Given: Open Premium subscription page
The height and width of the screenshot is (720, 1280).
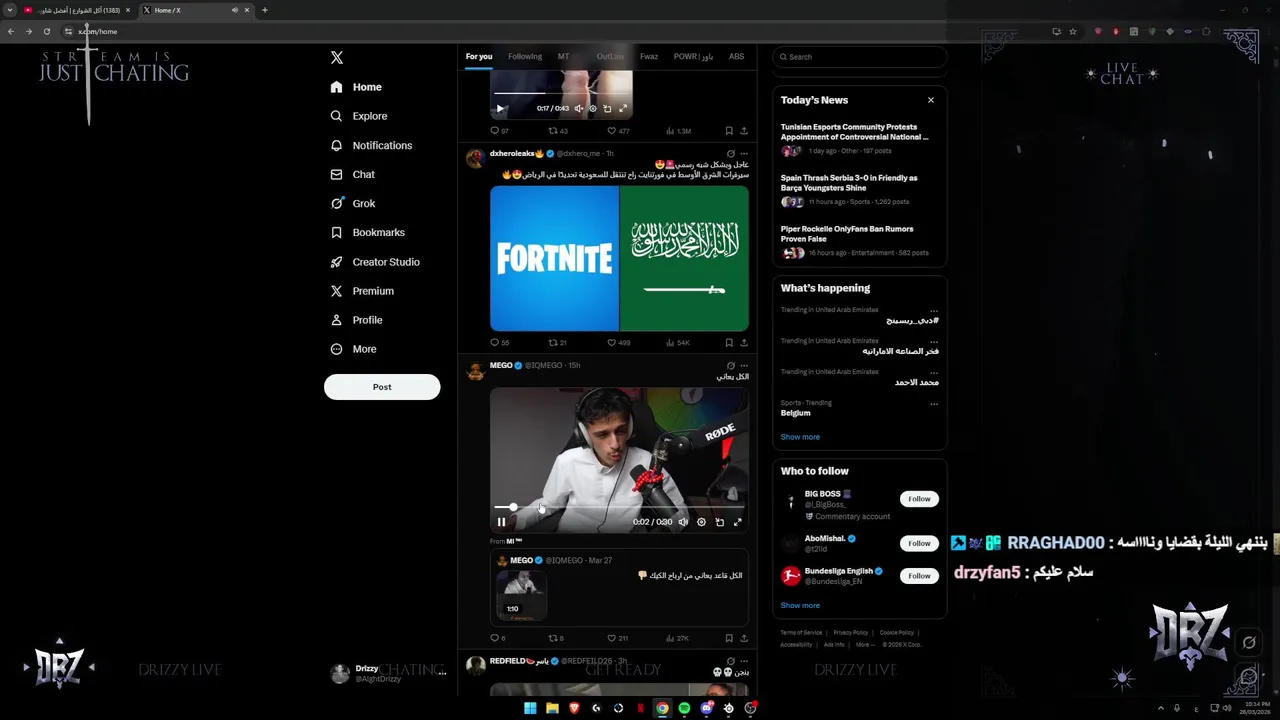Looking at the screenshot, I should click(x=361, y=291).
